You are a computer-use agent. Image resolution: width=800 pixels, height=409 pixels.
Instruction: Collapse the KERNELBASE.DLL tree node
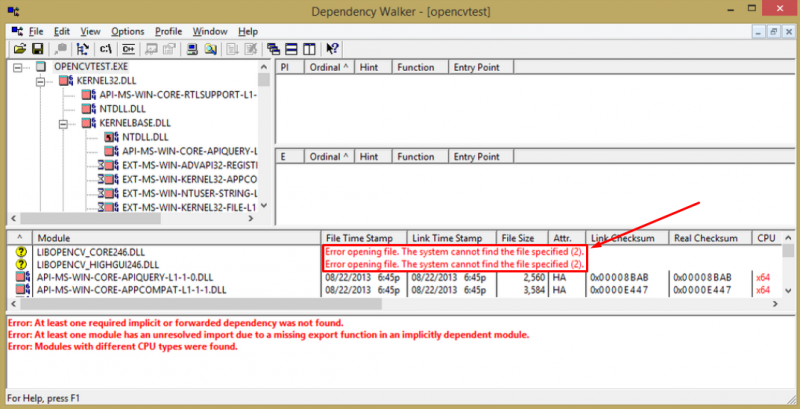[64, 123]
